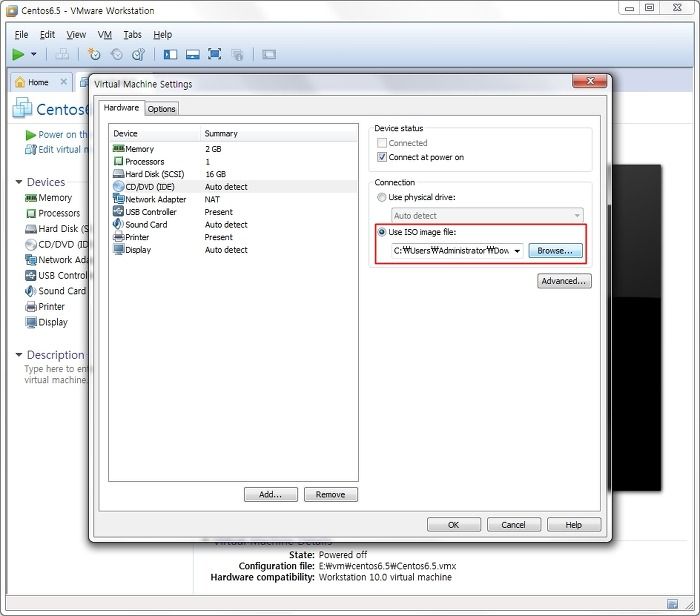
Task: Toggle Connect at power on checkbox
Action: (x=382, y=157)
